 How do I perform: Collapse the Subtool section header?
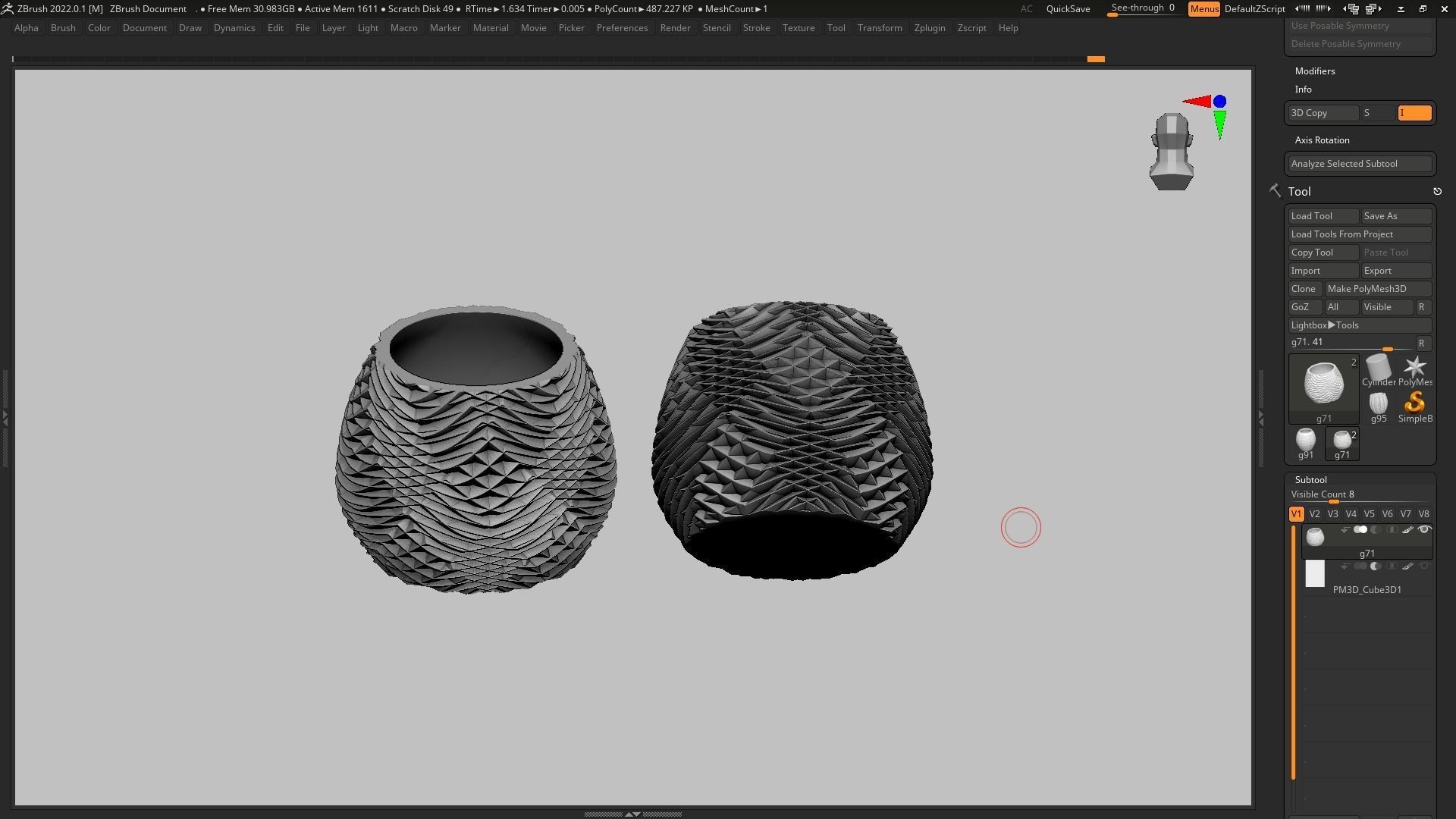tap(1310, 480)
